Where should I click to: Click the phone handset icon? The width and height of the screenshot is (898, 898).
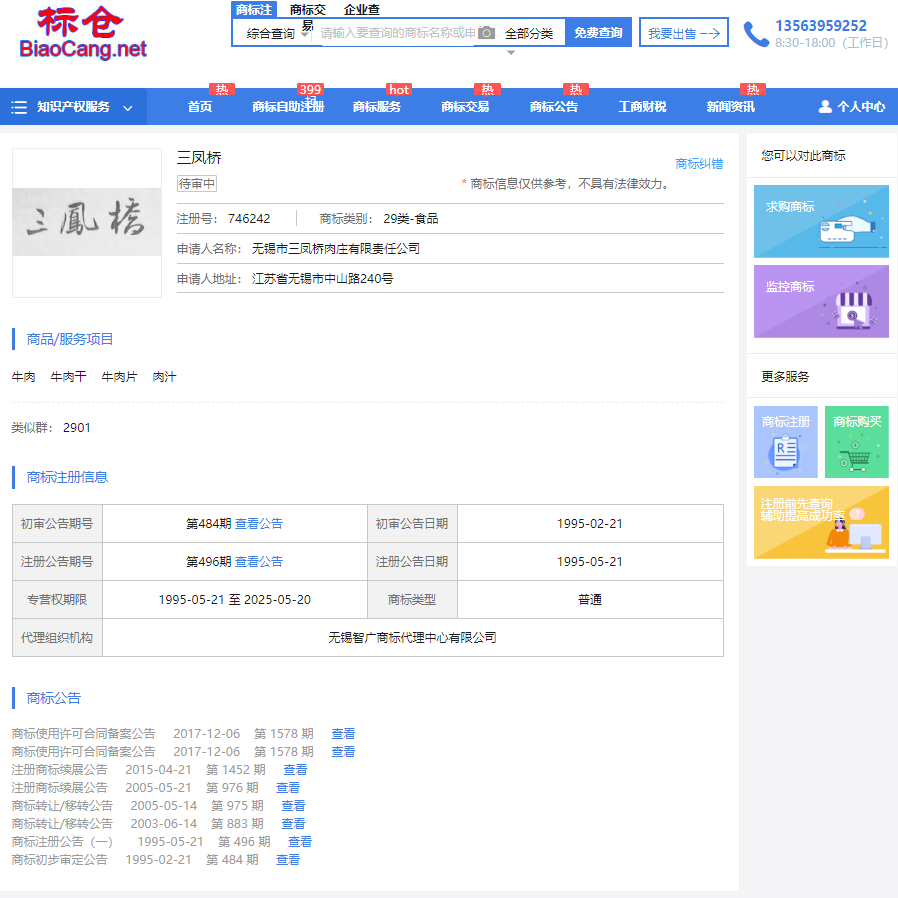pos(756,34)
